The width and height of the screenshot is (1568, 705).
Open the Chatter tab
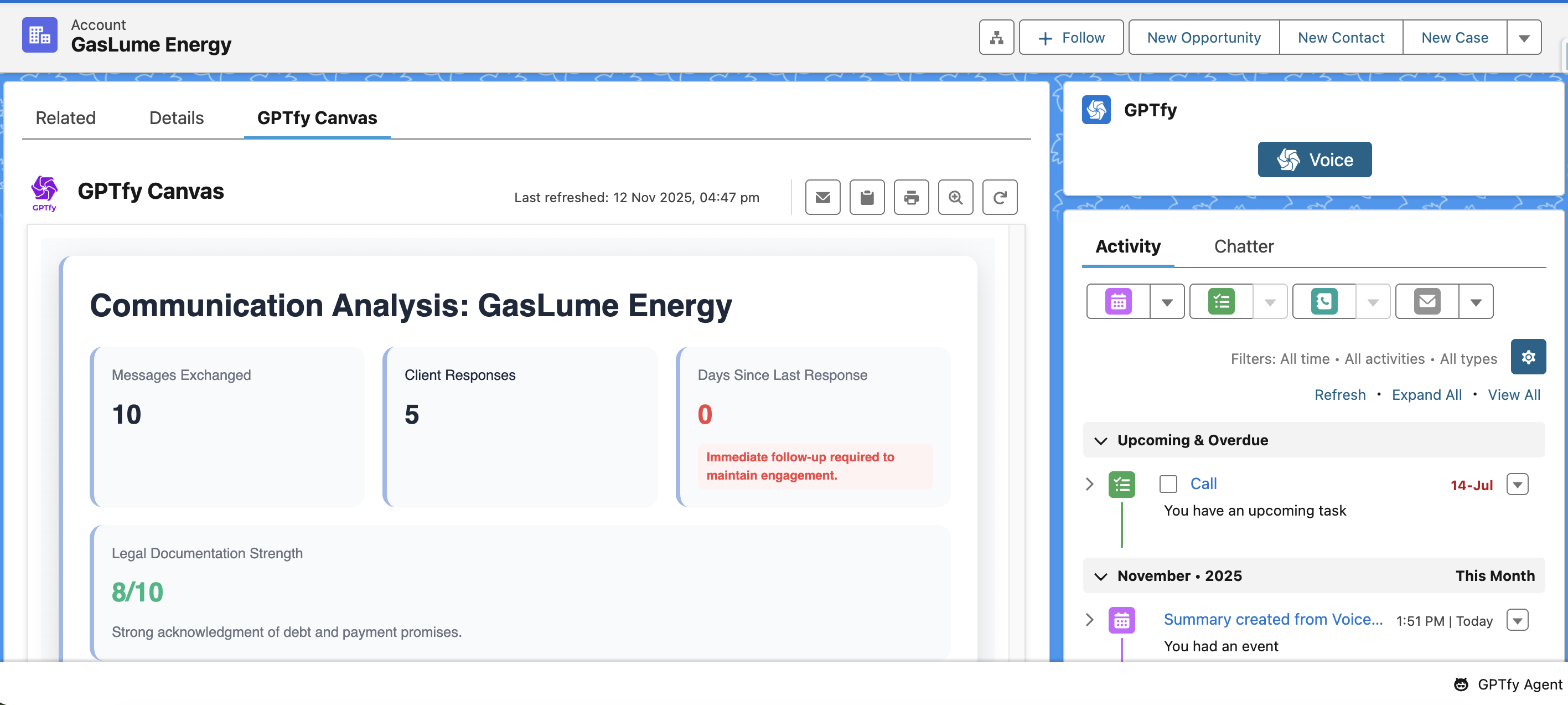1244,246
